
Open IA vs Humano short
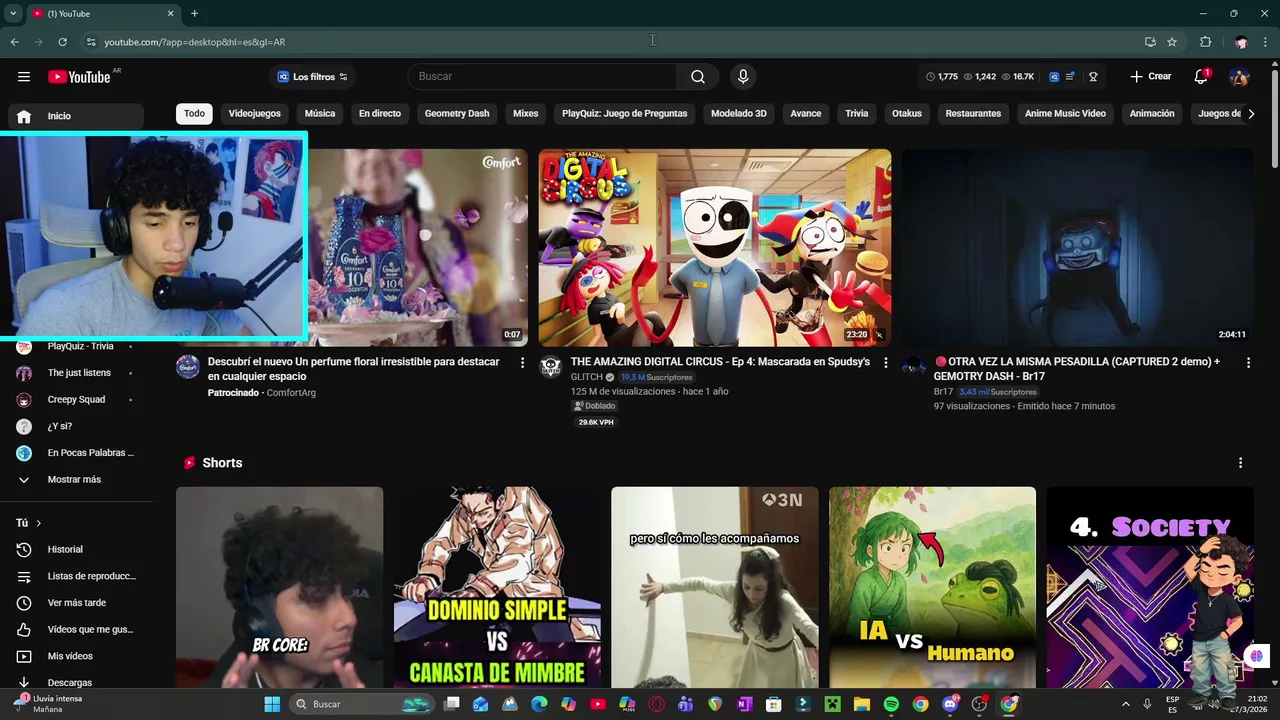[932, 588]
